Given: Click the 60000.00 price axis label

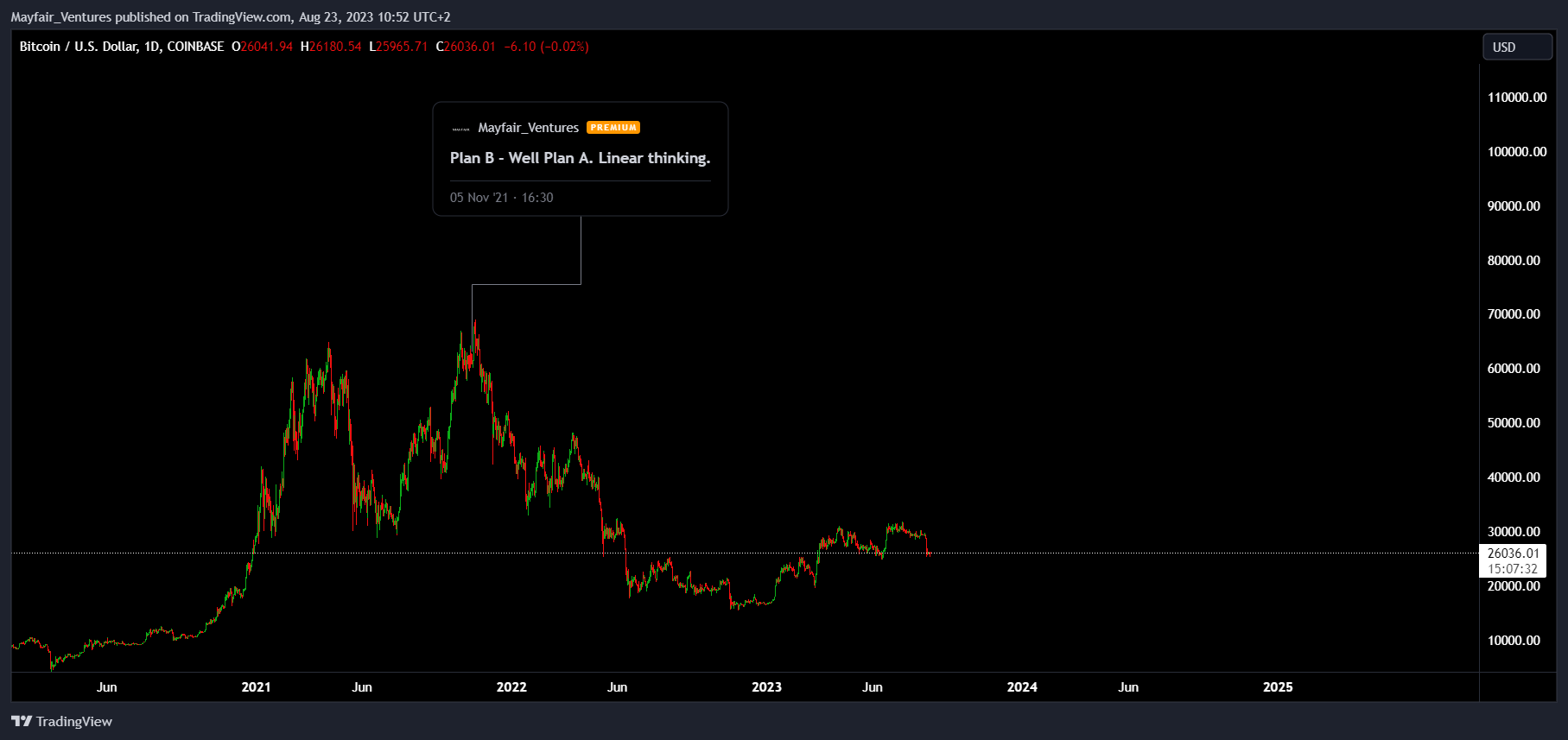Looking at the screenshot, I should coord(1514,369).
